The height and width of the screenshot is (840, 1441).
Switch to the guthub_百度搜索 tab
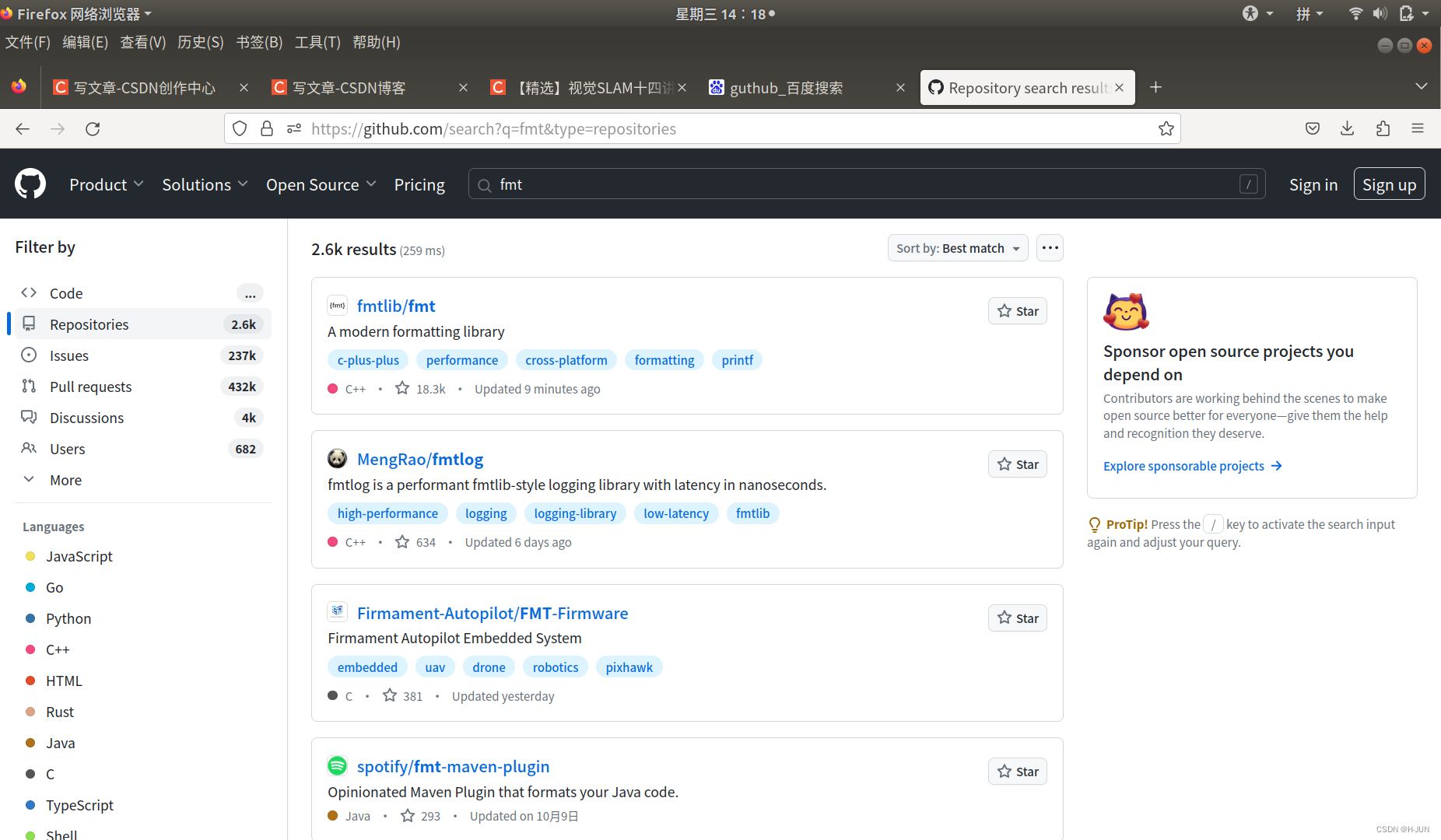coord(787,87)
